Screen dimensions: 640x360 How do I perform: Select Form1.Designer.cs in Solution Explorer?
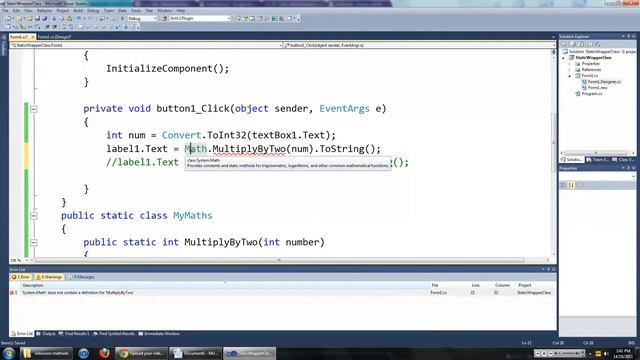tap(601, 82)
